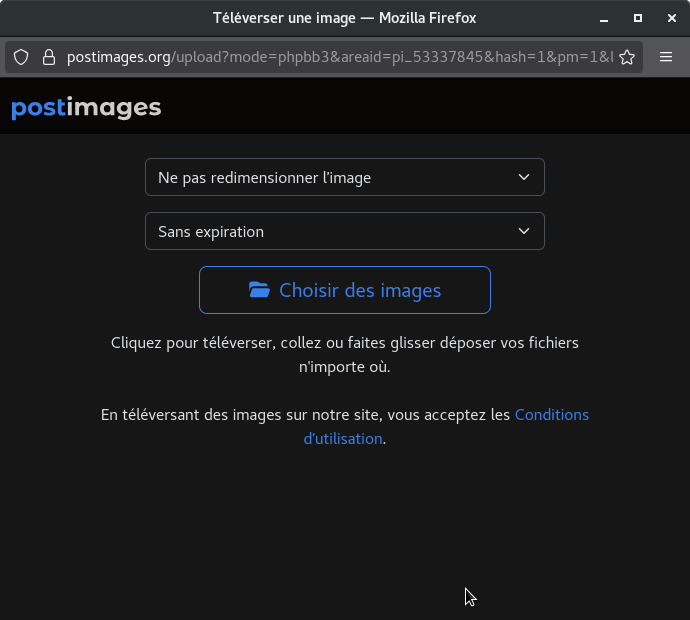
Task: Click the folder icon in Choisir des images
Action: (259, 290)
